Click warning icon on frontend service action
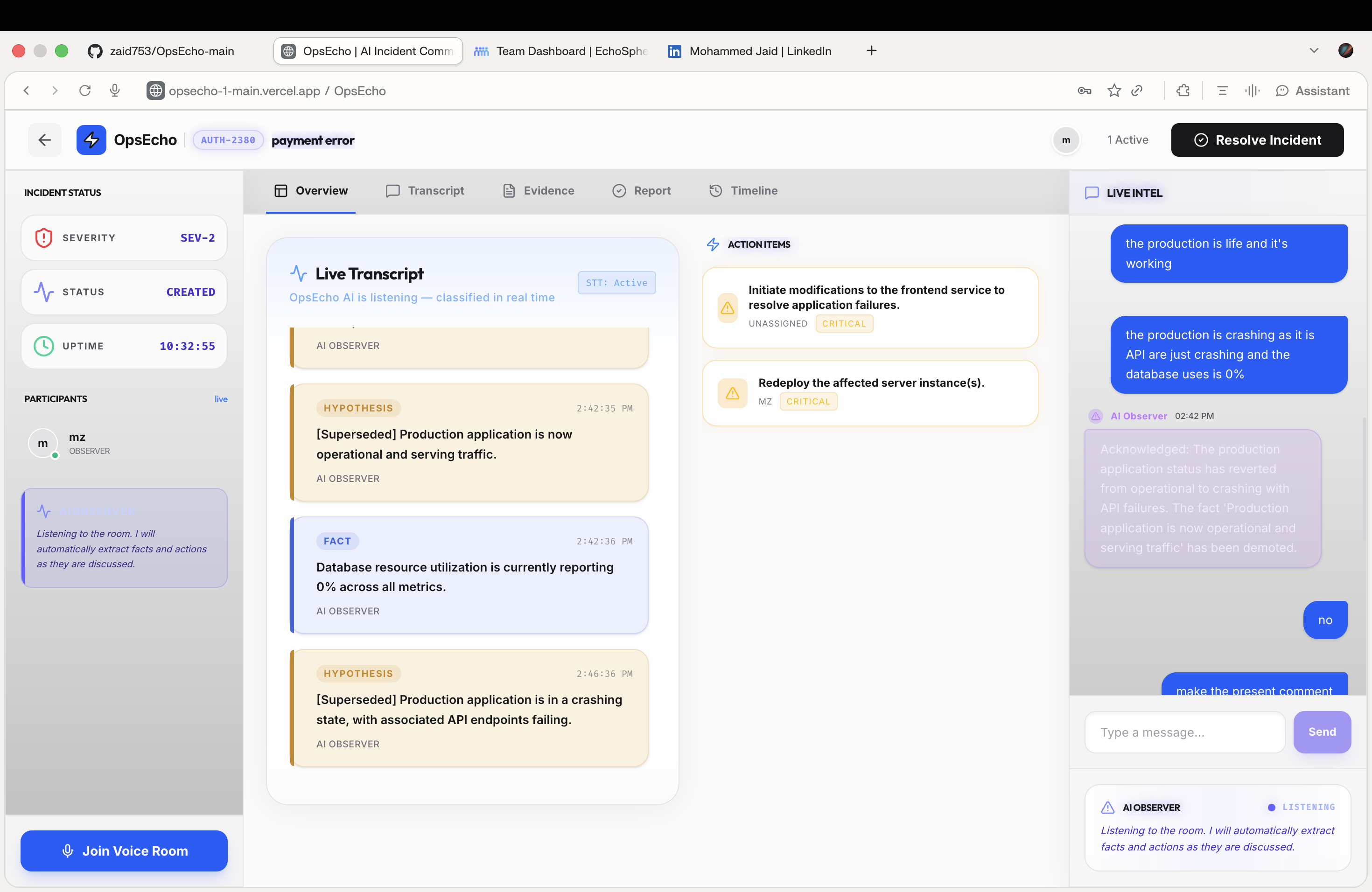 (728, 308)
